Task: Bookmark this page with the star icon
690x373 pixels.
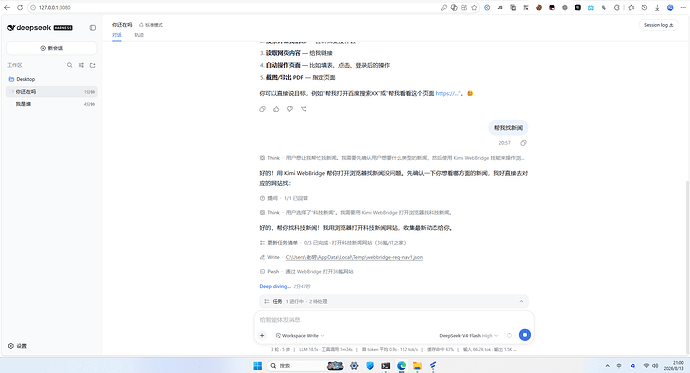Action: (x=474, y=7)
